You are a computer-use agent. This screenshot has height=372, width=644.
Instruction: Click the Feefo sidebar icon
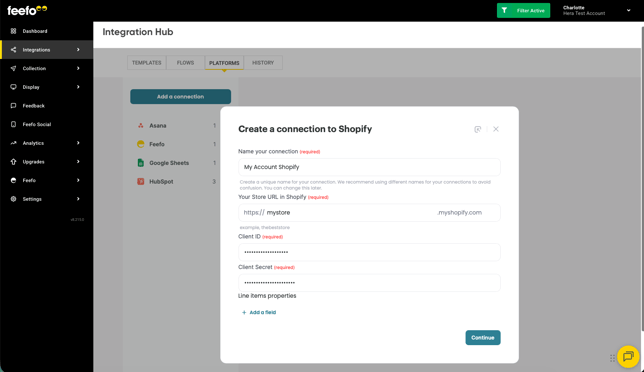tap(14, 180)
